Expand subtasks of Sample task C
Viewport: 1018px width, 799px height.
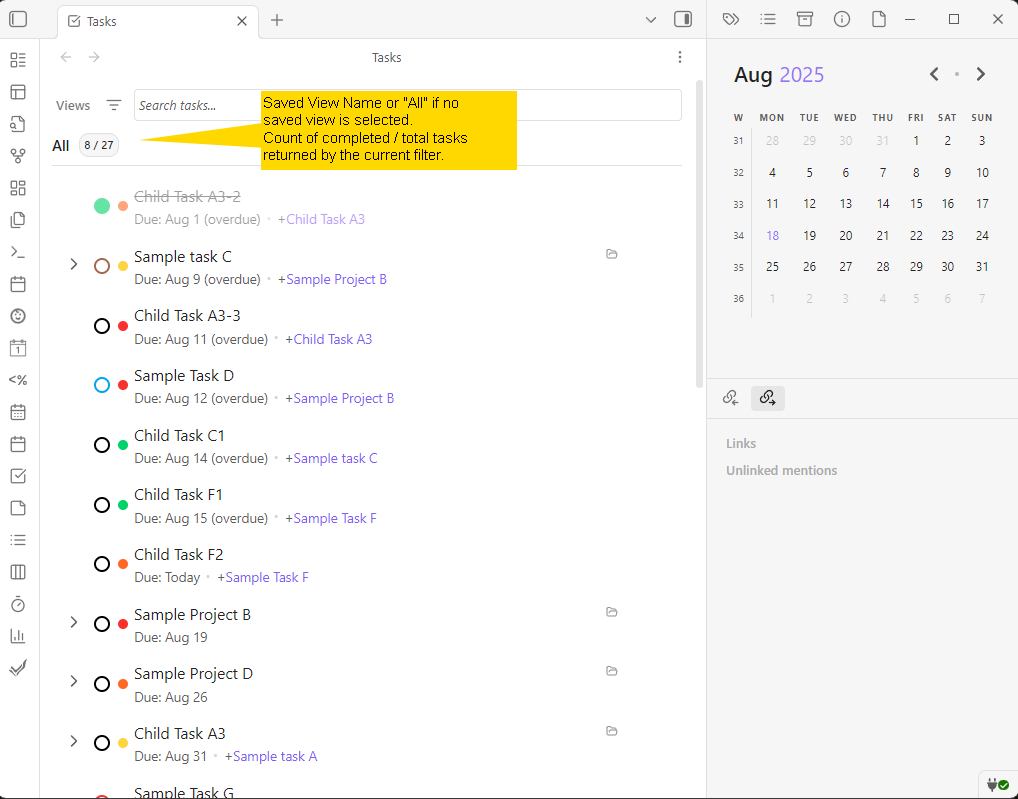73,265
